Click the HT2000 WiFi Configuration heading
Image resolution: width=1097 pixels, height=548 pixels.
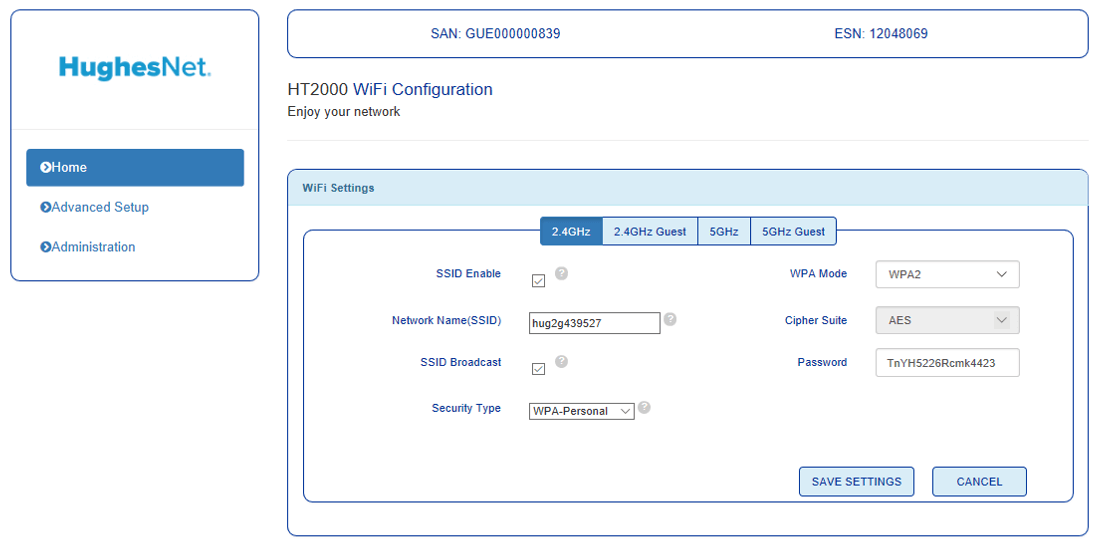click(390, 90)
